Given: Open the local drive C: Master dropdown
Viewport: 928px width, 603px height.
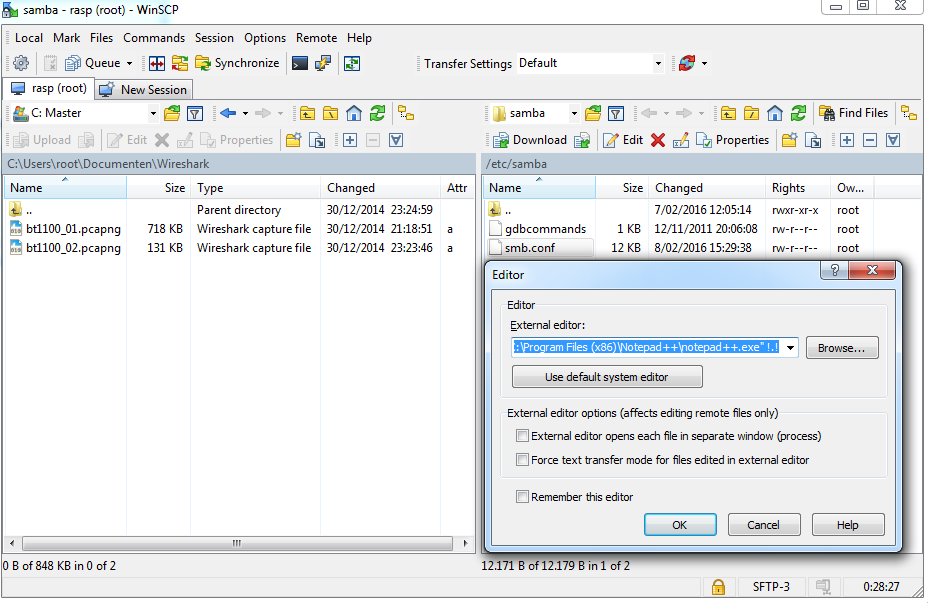Looking at the screenshot, I should [153, 114].
